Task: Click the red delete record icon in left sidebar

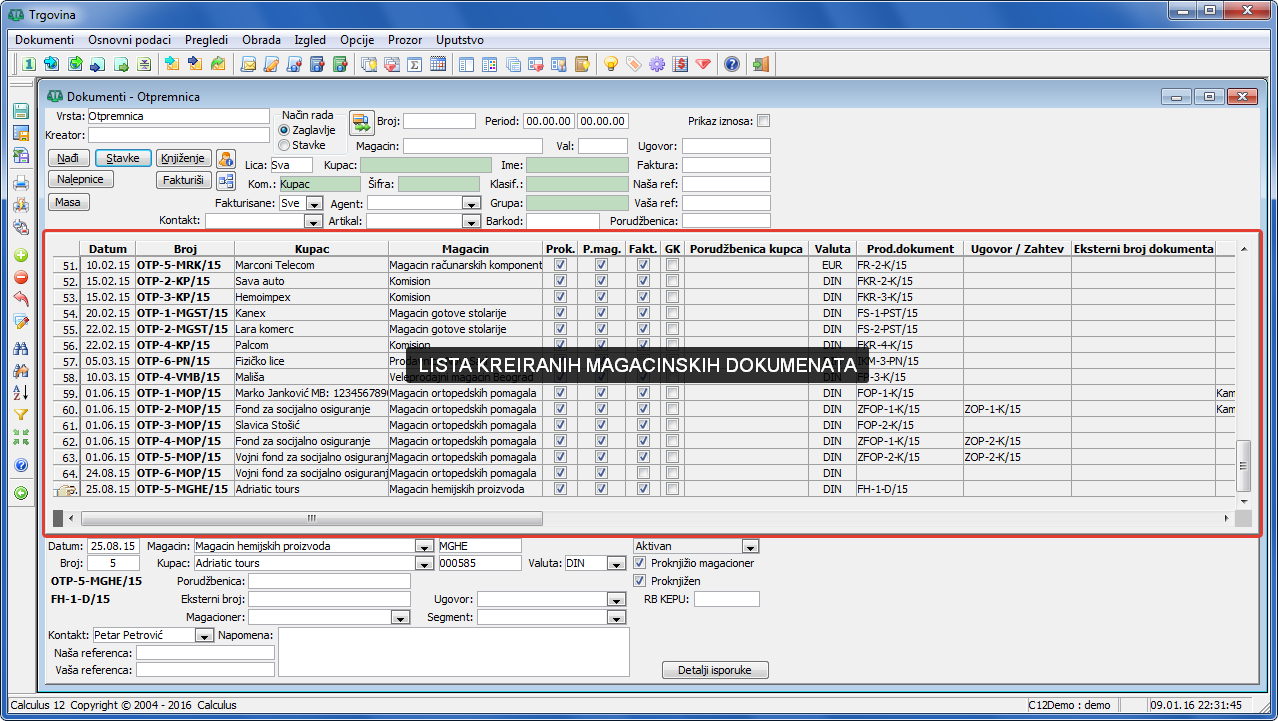Action: [20, 277]
